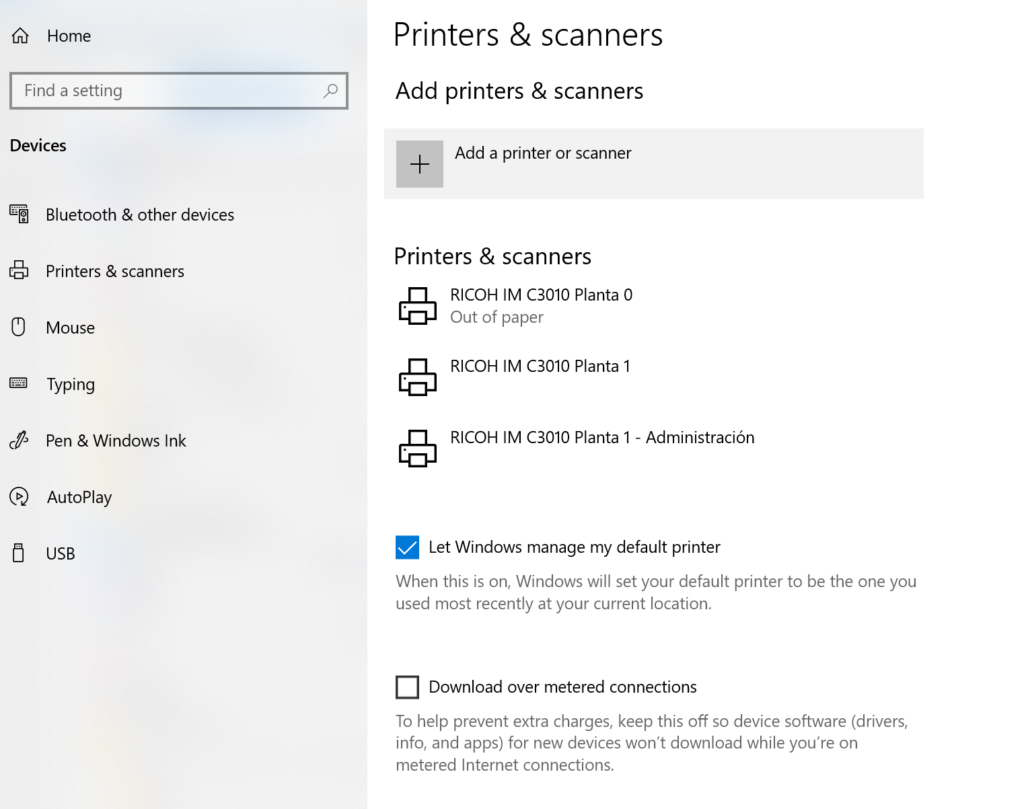
Task: Click the plus icon to add printer
Action: (x=419, y=164)
